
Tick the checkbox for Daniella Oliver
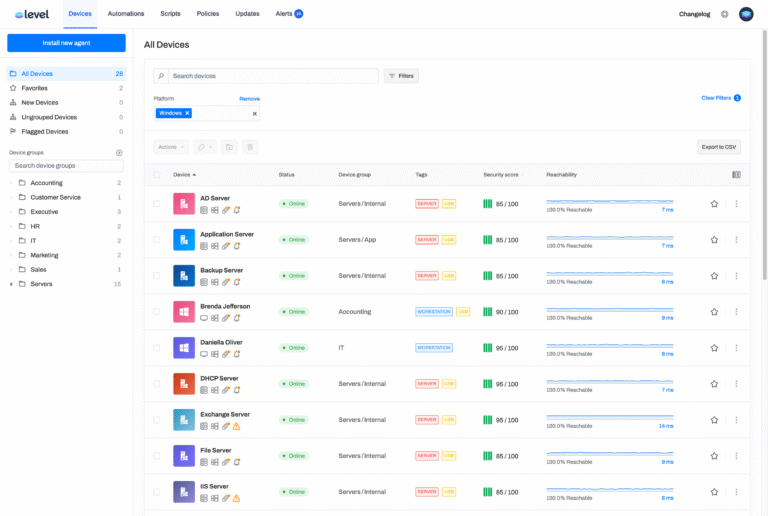point(156,348)
